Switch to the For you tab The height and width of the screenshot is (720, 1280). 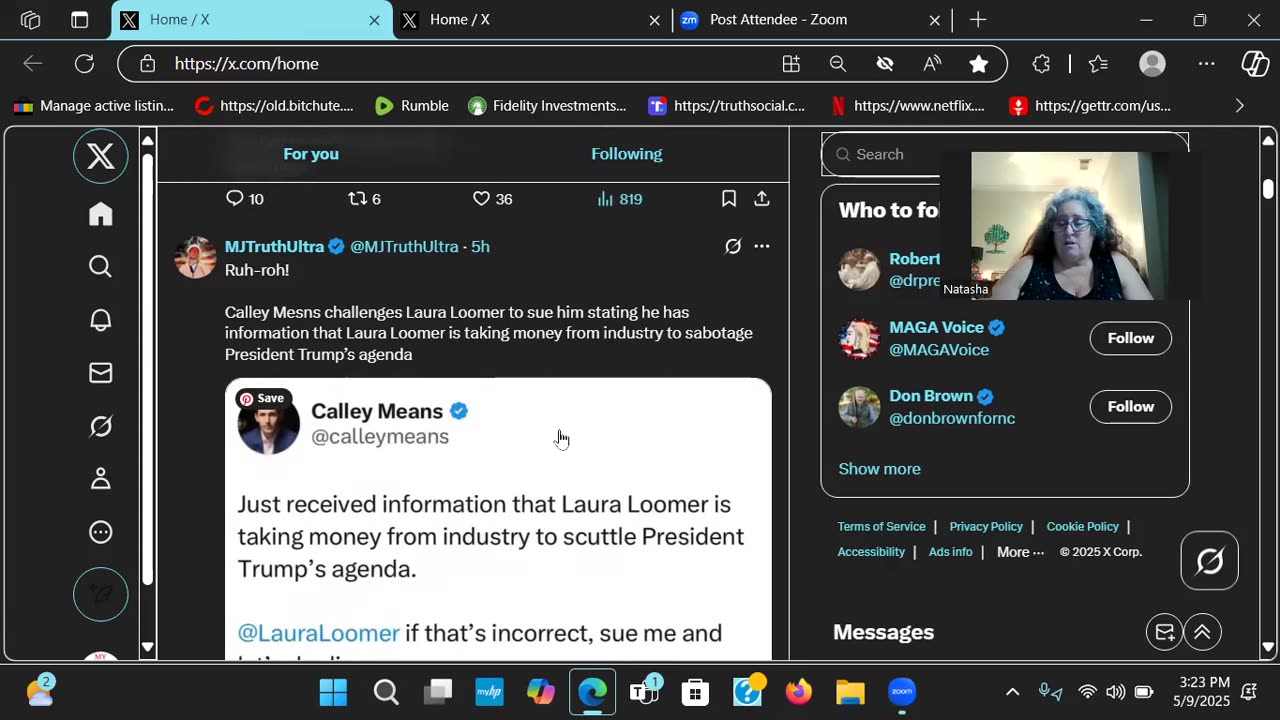click(x=311, y=154)
